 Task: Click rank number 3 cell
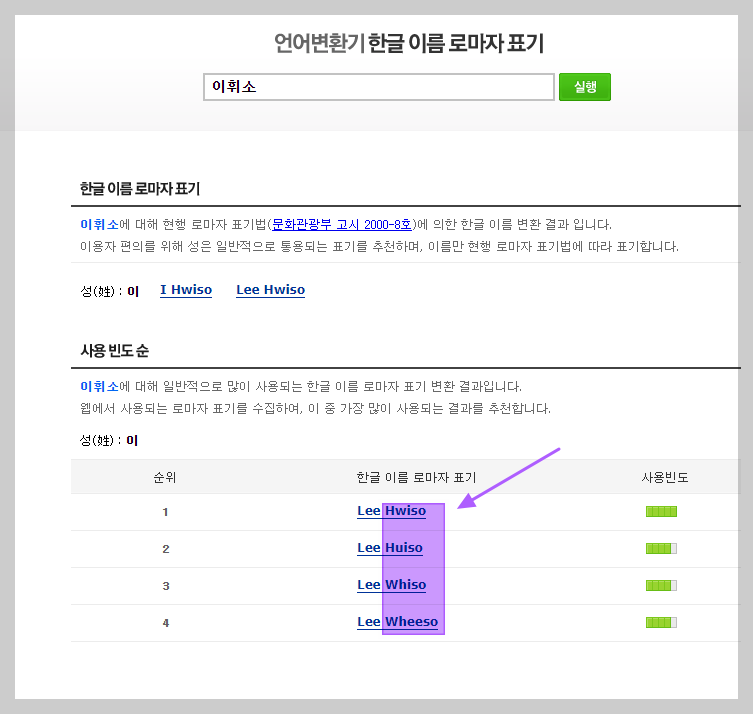pyautogui.click(x=166, y=586)
